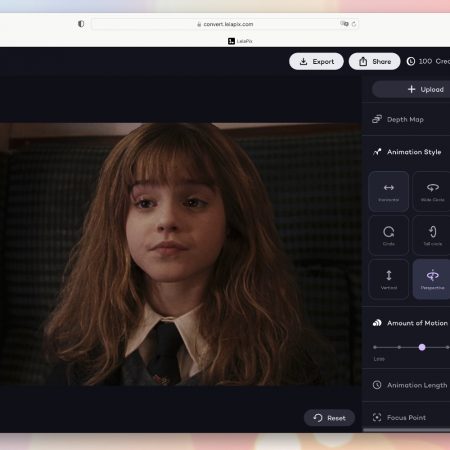The image size is (450, 450).
Task: Click the browser address bar
Action: [225, 24]
